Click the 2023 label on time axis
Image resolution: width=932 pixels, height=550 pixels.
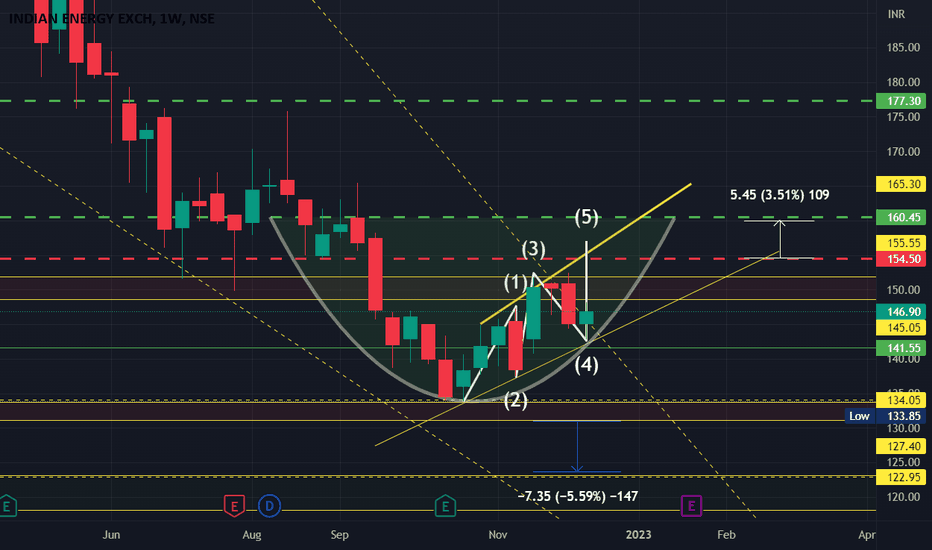pos(639,535)
